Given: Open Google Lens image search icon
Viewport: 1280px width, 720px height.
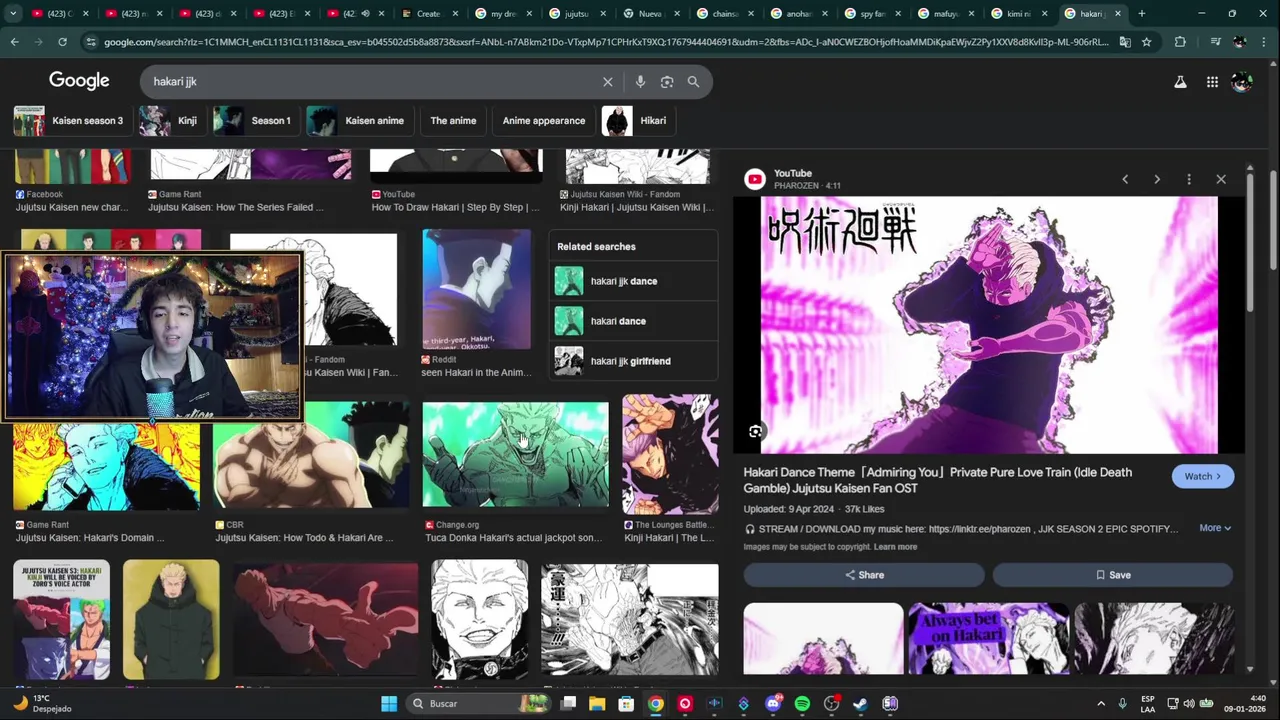Looking at the screenshot, I should (x=667, y=82).
